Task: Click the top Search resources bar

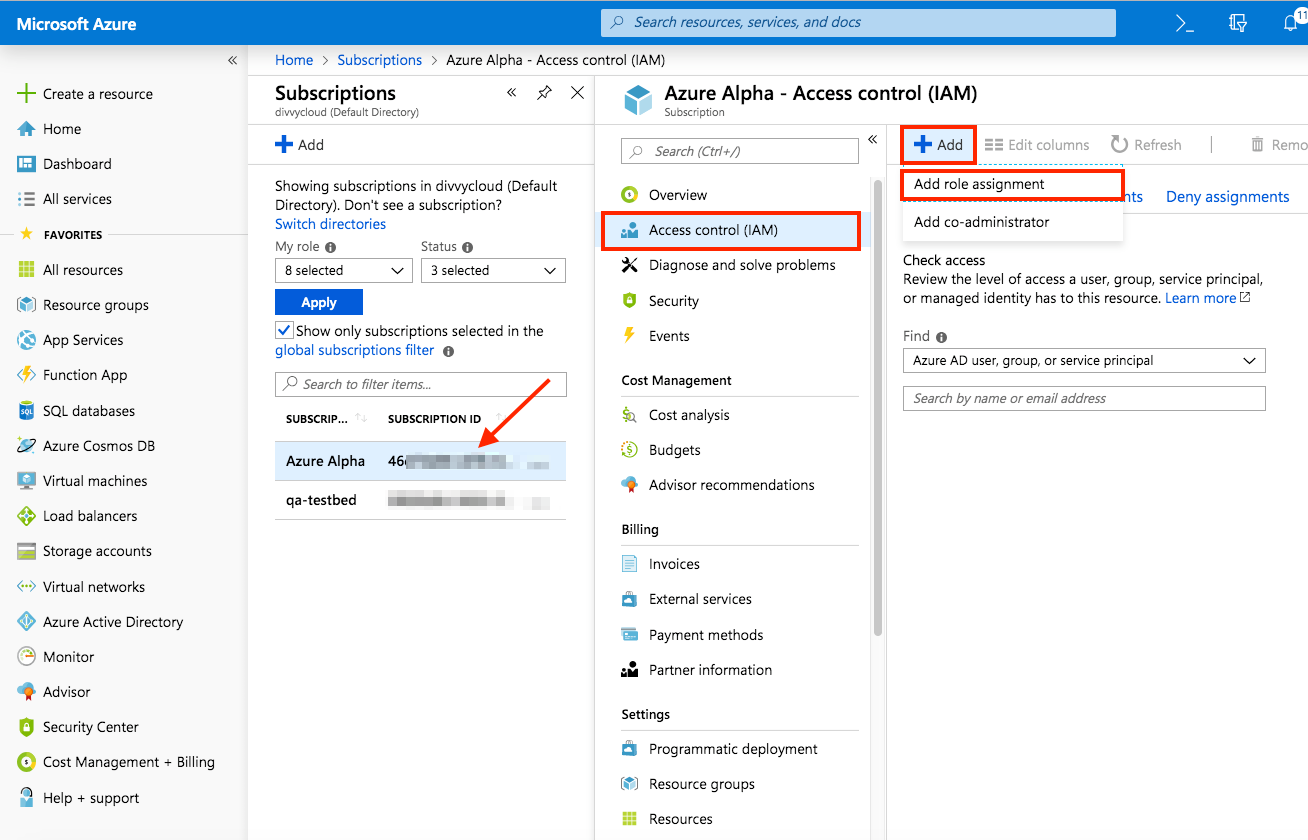Action: (x=858, y=23)
